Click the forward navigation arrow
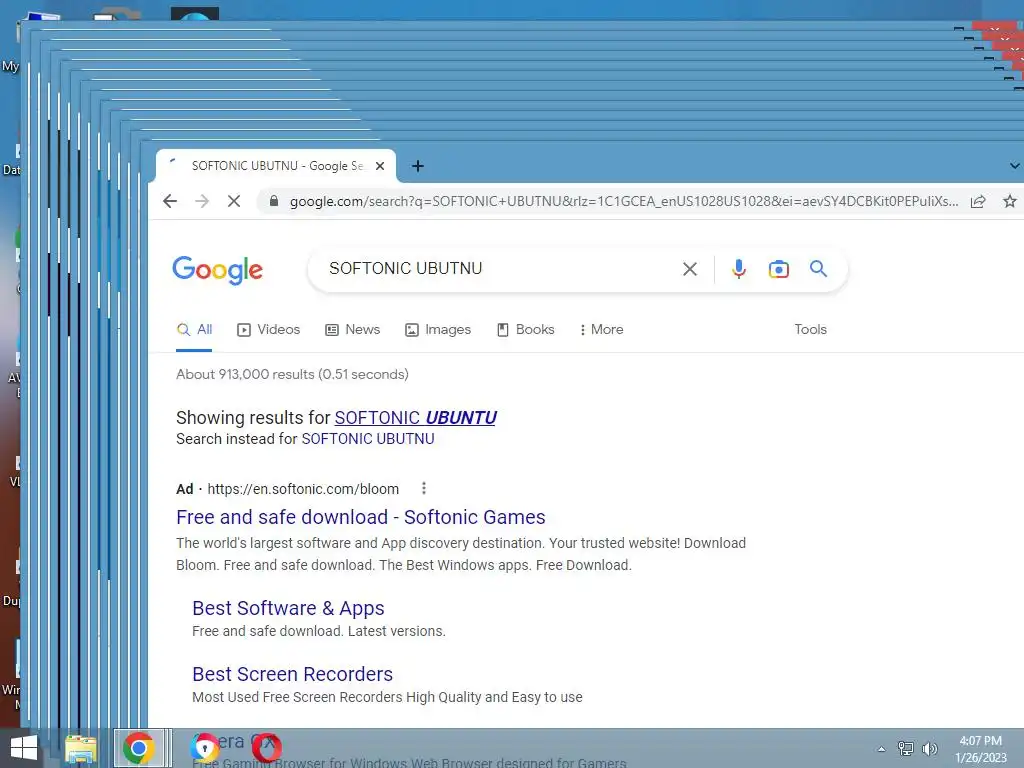This screenshot has height=768, width=1024. pyautogui.click(x=202, y=201)
